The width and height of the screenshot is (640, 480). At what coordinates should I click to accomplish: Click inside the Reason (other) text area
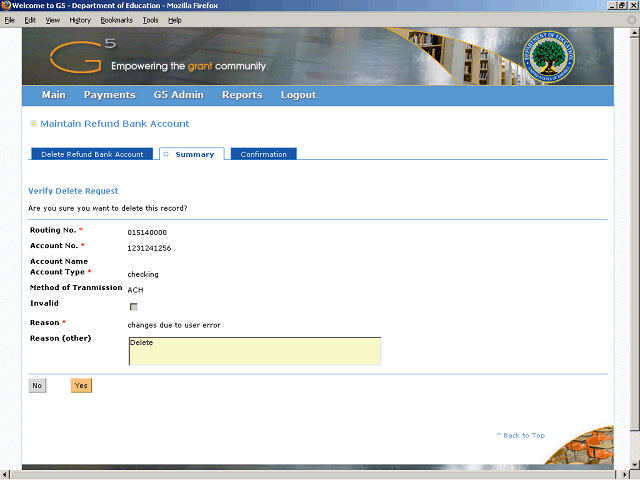tap(255, 351)
